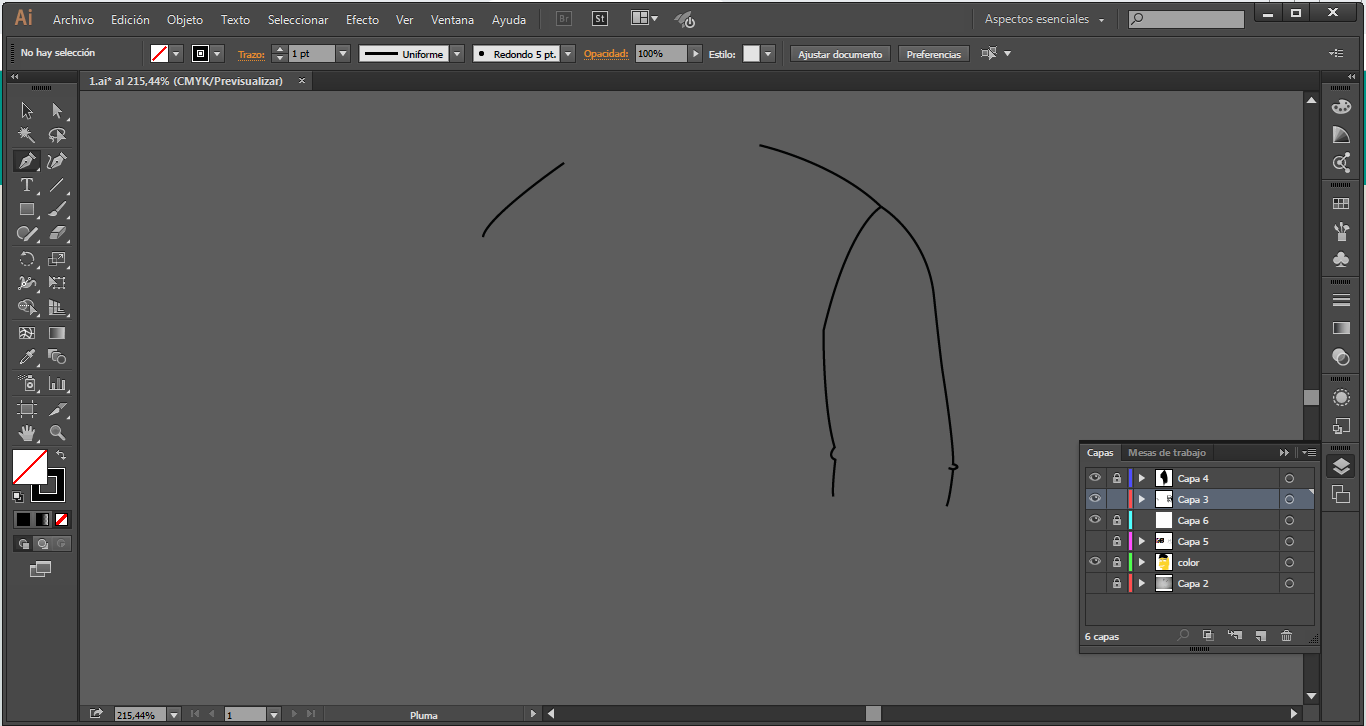
Task: Select the Zoom tool
Action: (57, 434)
